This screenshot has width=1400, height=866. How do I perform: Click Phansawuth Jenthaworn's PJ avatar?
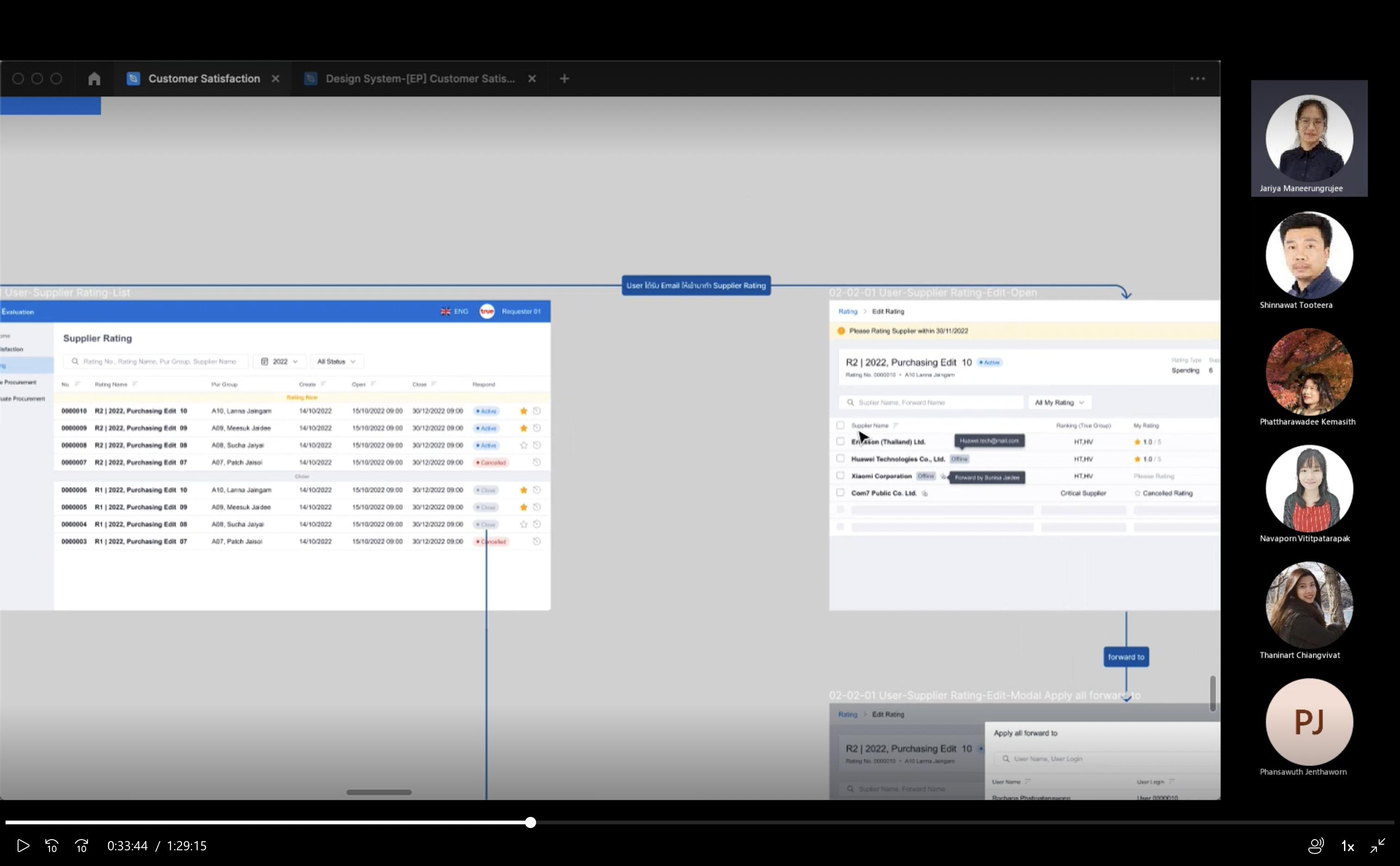(1310, 722)
